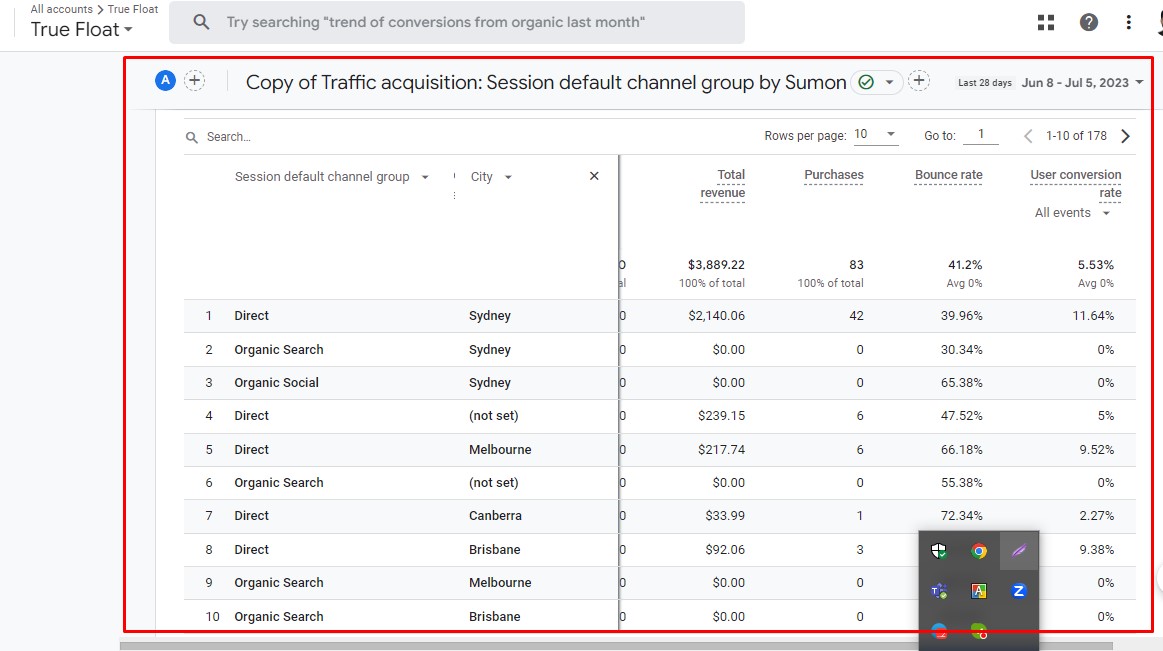Click the '$92.06' revenue value

pyautogui.click(x=725, y=550)
